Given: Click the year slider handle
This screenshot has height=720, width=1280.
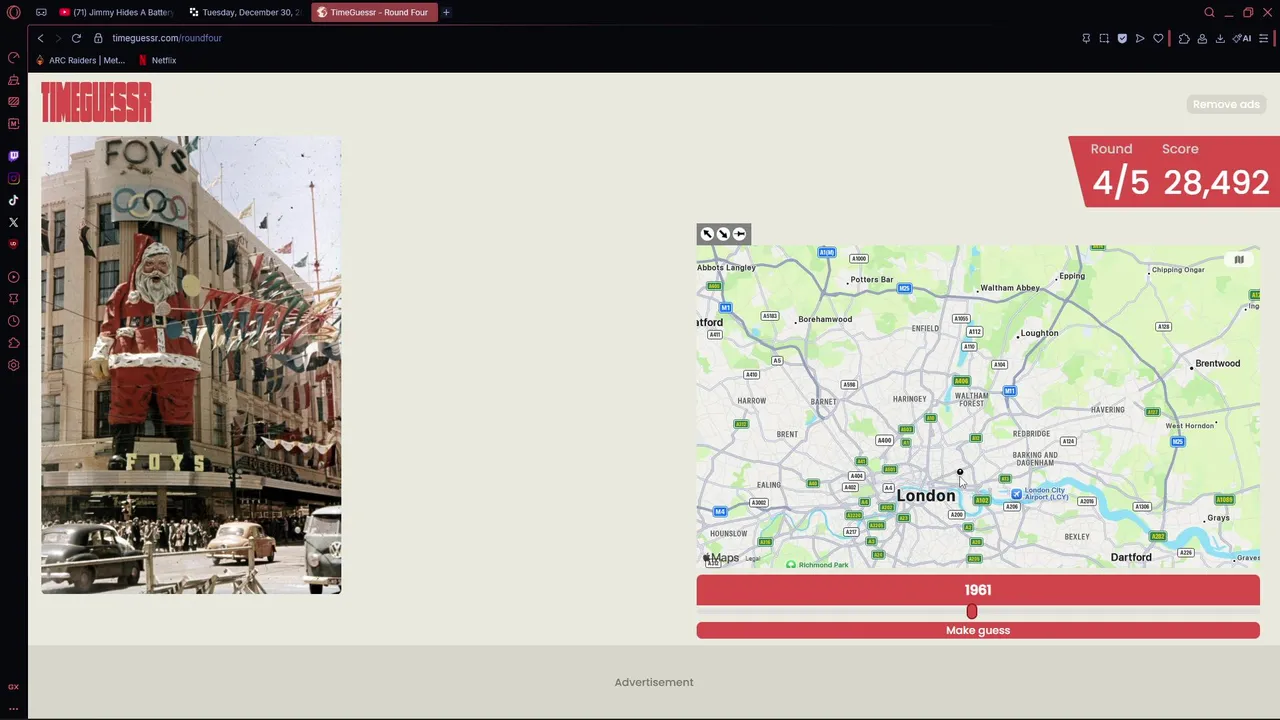Looking at the screenshot, I should [972, 611].
